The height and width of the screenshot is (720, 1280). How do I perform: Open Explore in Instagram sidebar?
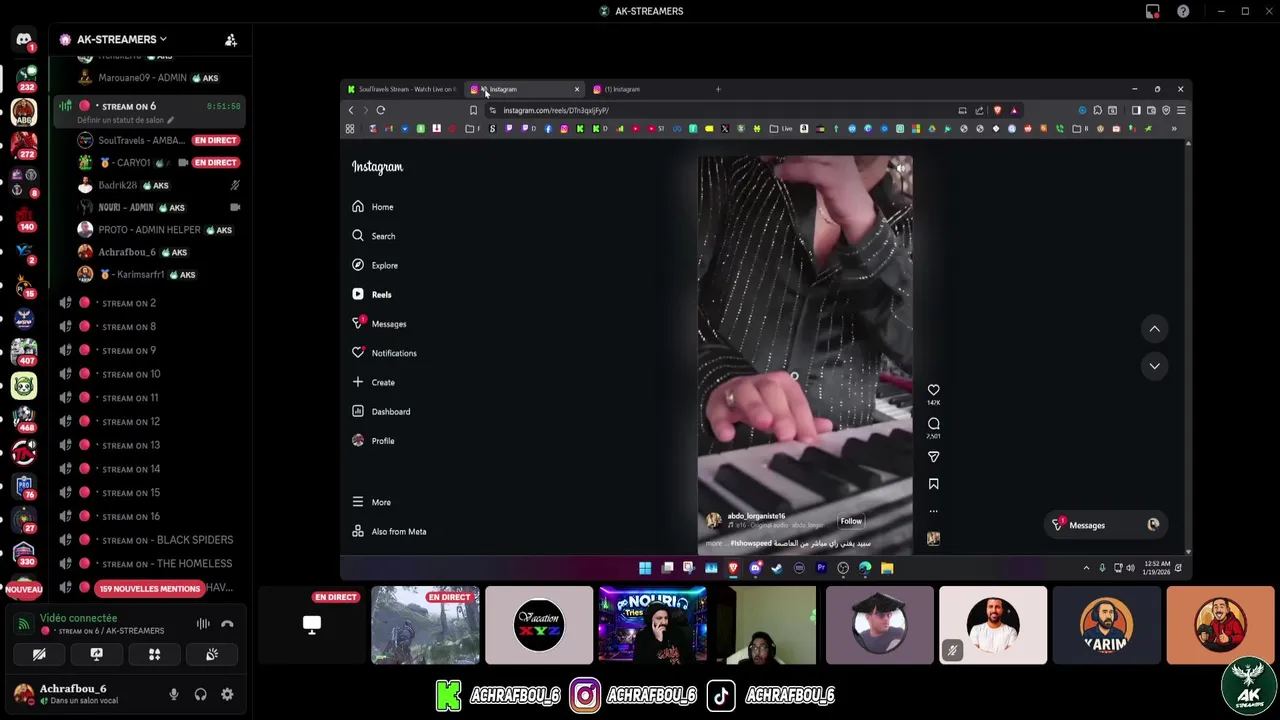pyautogui.click(x=375, y=265)
